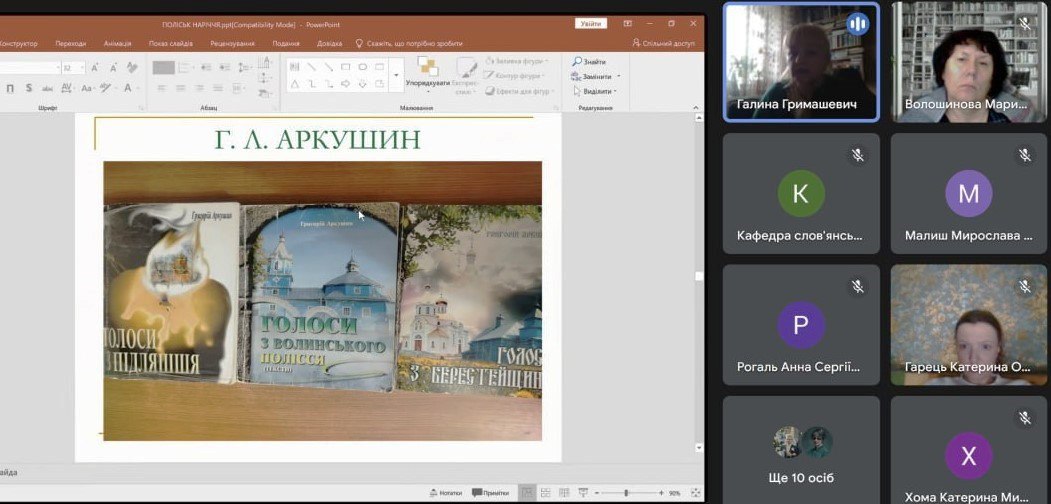
Task: Open Change Case (Aa) dropdown
Action: (87, 88)
